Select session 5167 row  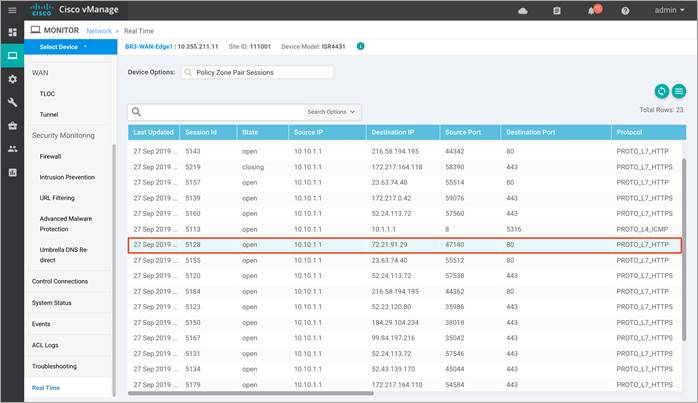click(x=405, y=338)
